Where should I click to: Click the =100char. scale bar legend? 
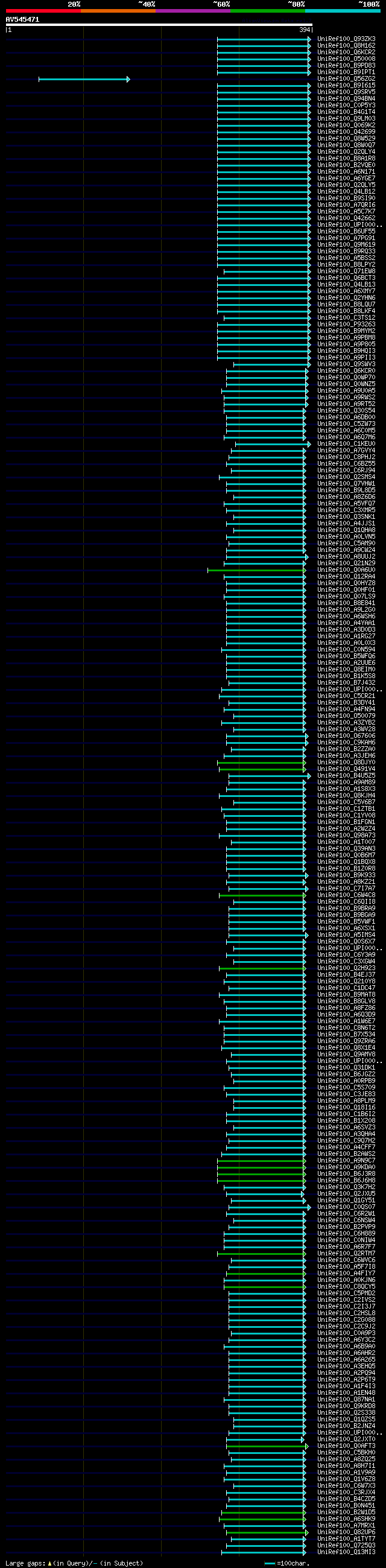tap(286, 1564)
